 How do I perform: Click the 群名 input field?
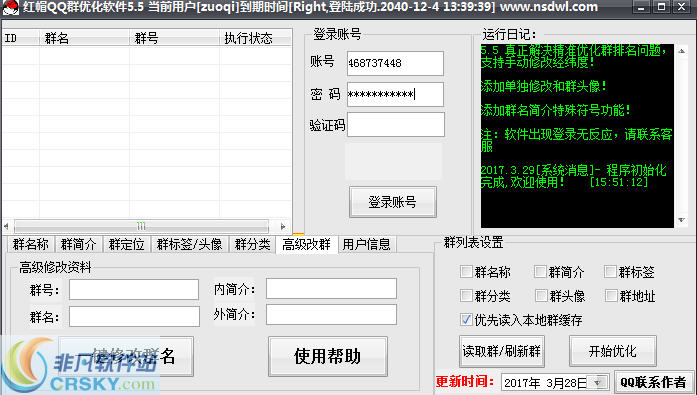click(x=134, y=316)
